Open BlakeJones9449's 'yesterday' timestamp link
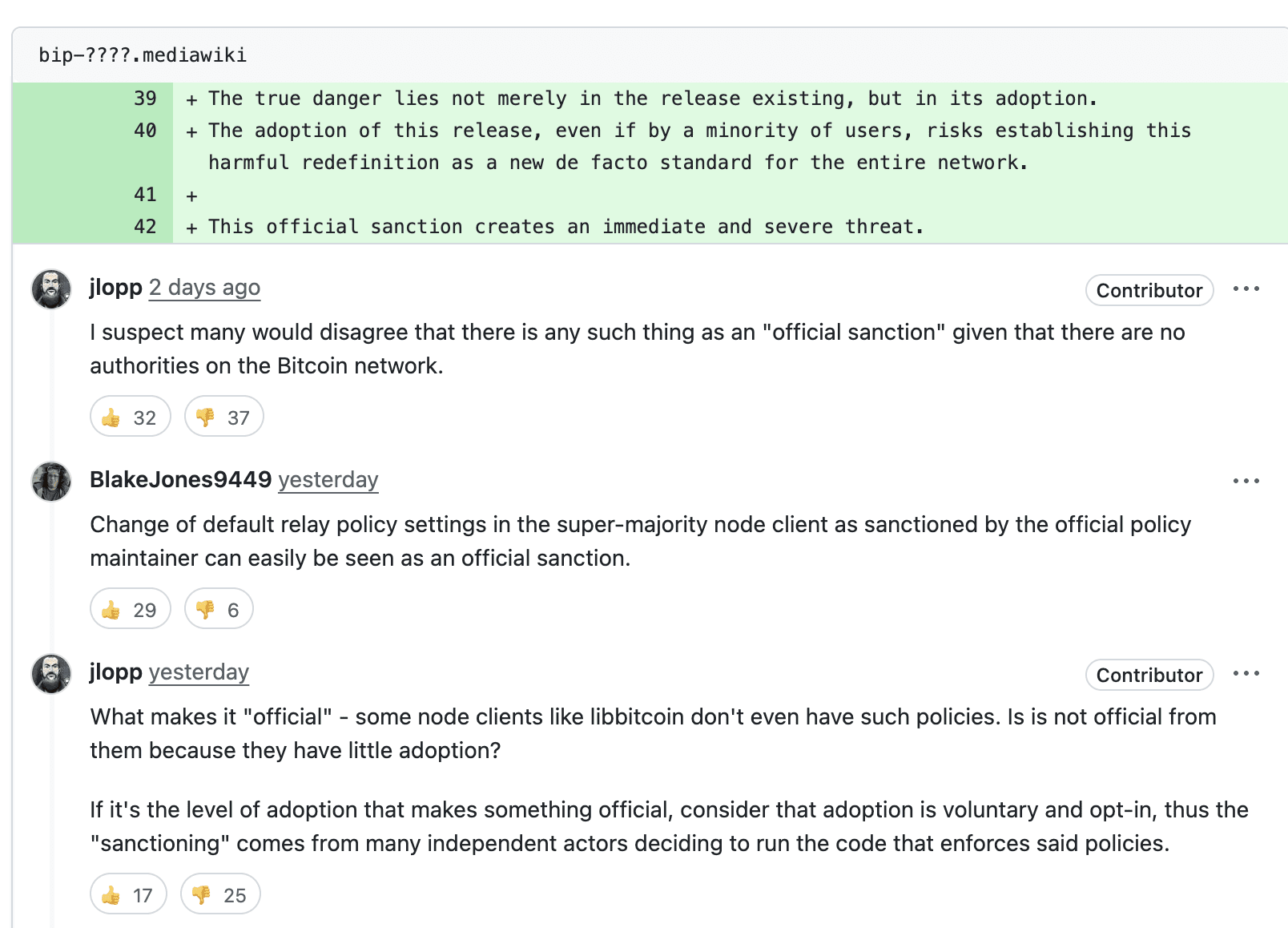This screenshot has height=928, width=1288. coord(328,480)
